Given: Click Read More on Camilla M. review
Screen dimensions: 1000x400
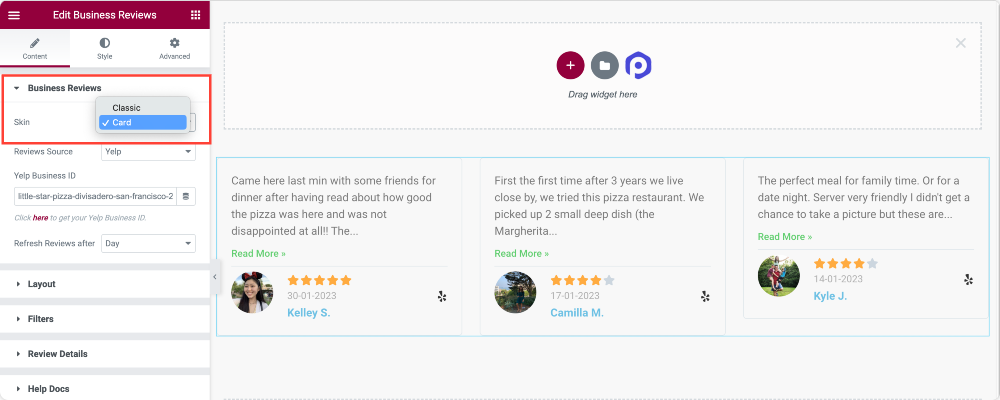Looking at the screenshot, I should coord(522,253).
